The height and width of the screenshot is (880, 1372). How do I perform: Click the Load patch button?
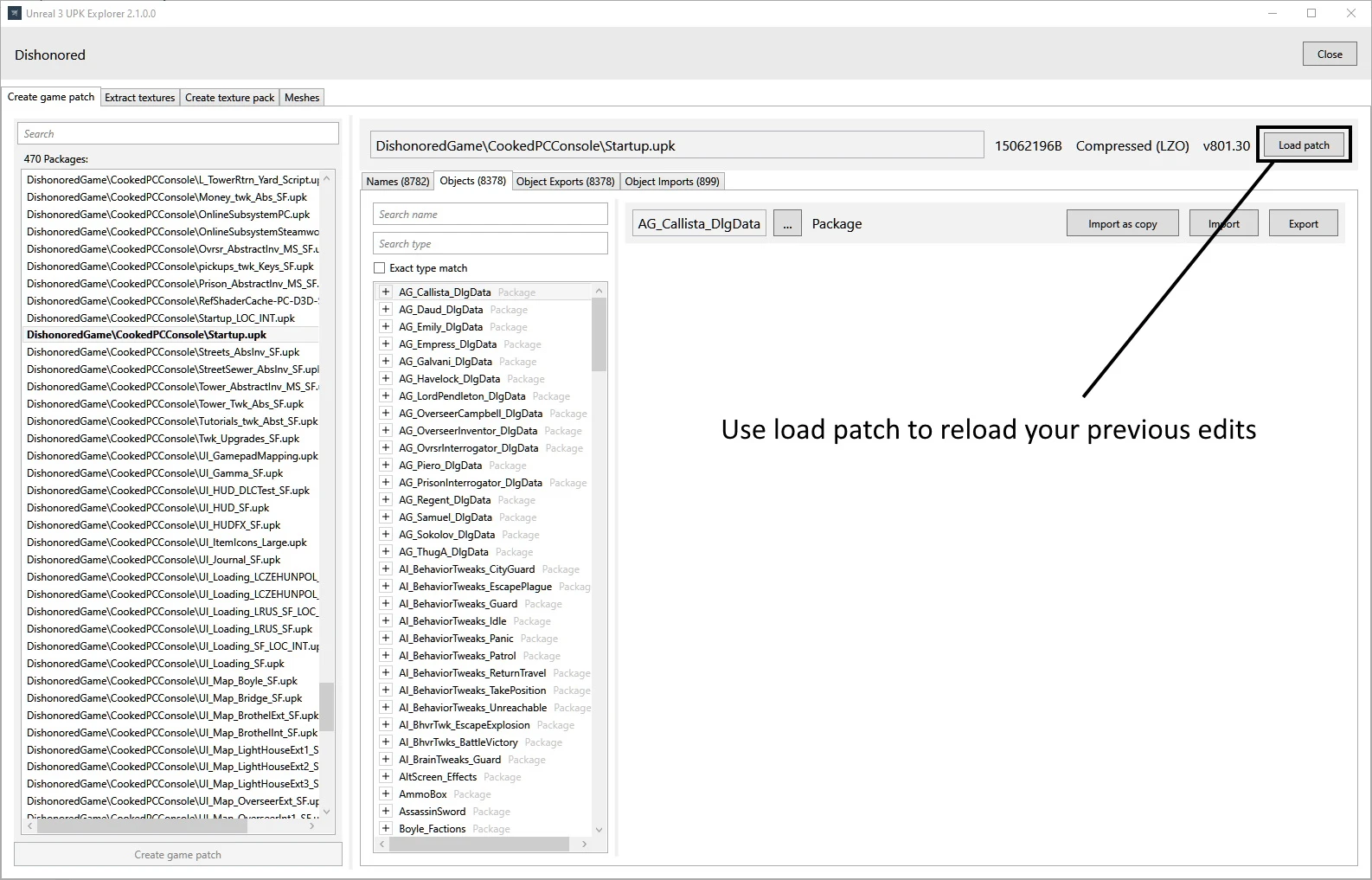[x=1303, y=145]
